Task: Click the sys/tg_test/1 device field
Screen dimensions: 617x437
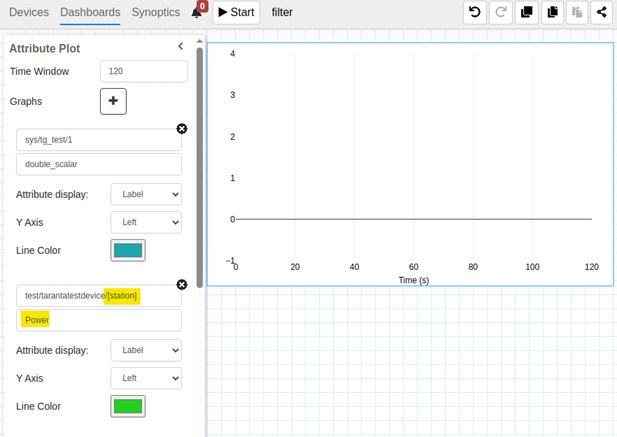Action: tap(99, 140)
